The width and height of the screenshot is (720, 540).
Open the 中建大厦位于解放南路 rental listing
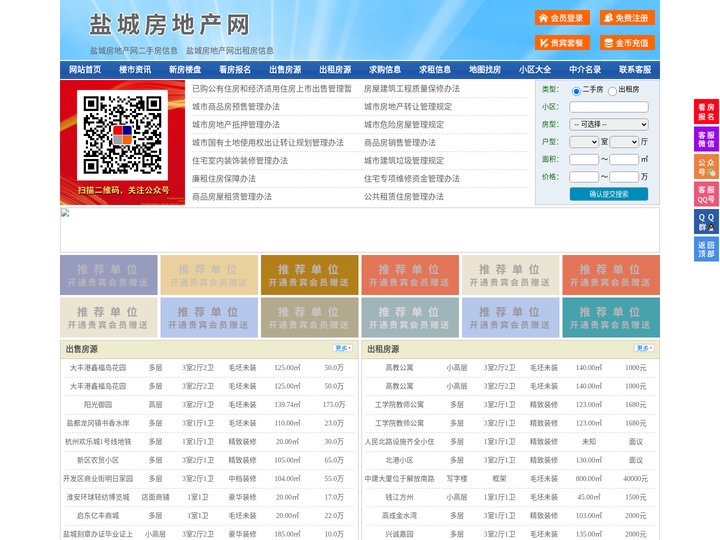(399, 478)
